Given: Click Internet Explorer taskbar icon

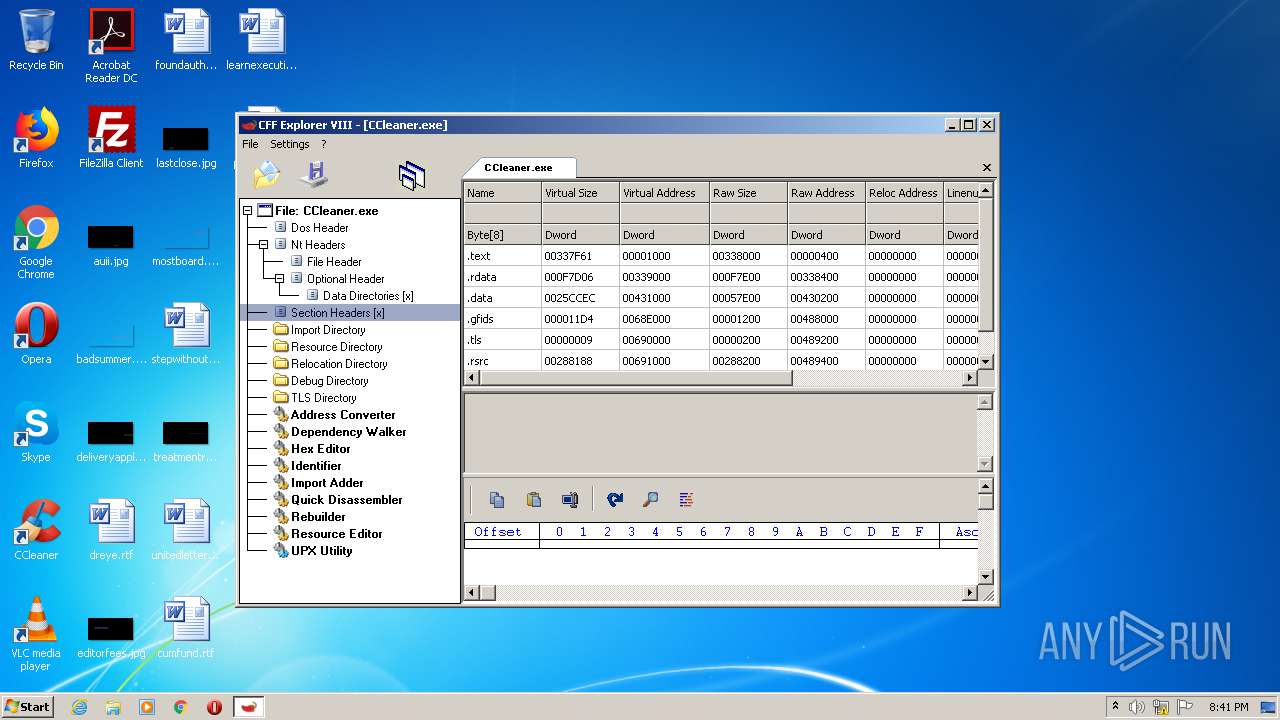Looking at the screenshot, I should click(x=80, y=707).
